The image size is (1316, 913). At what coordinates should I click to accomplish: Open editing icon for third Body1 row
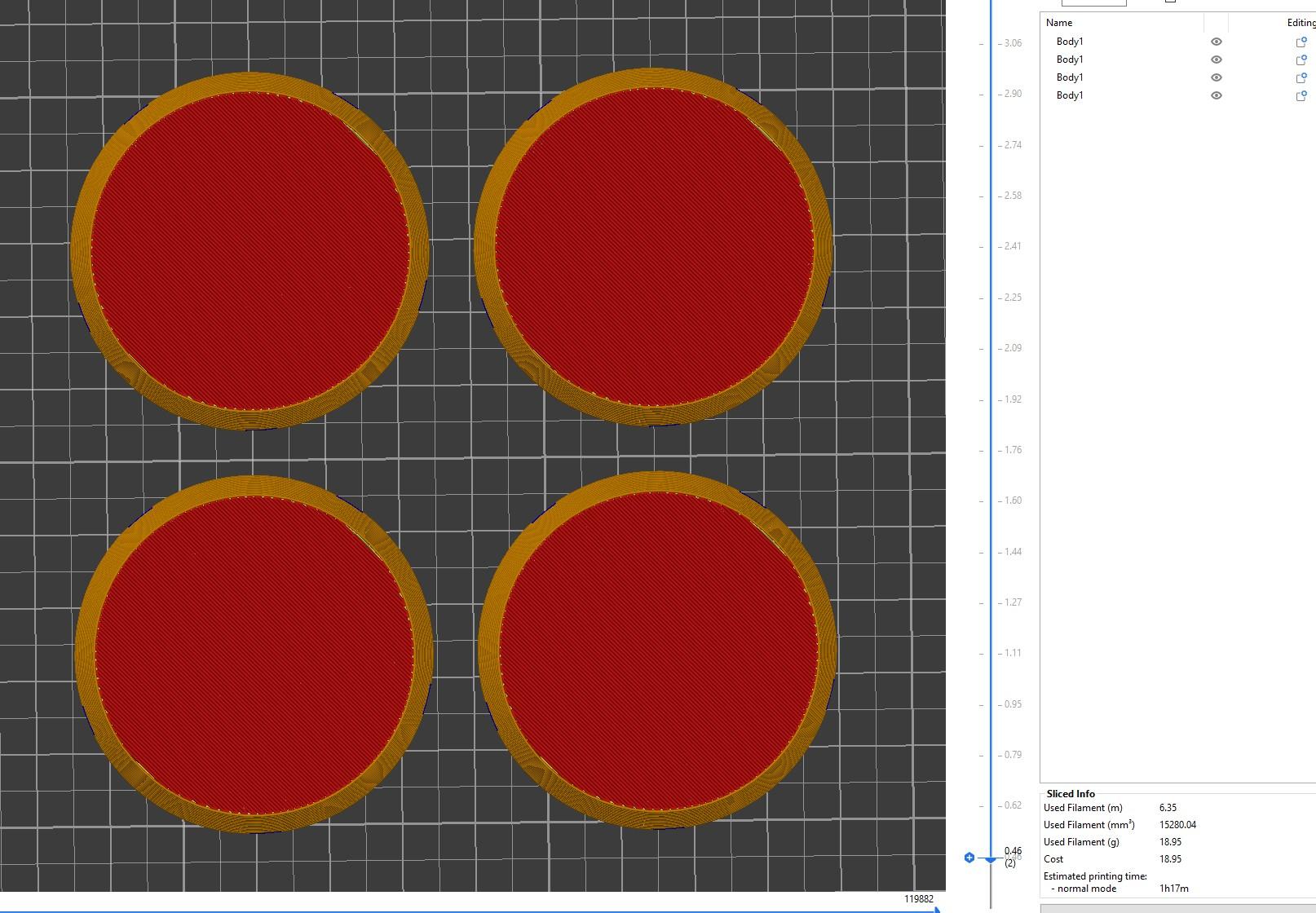[1301, 77]
